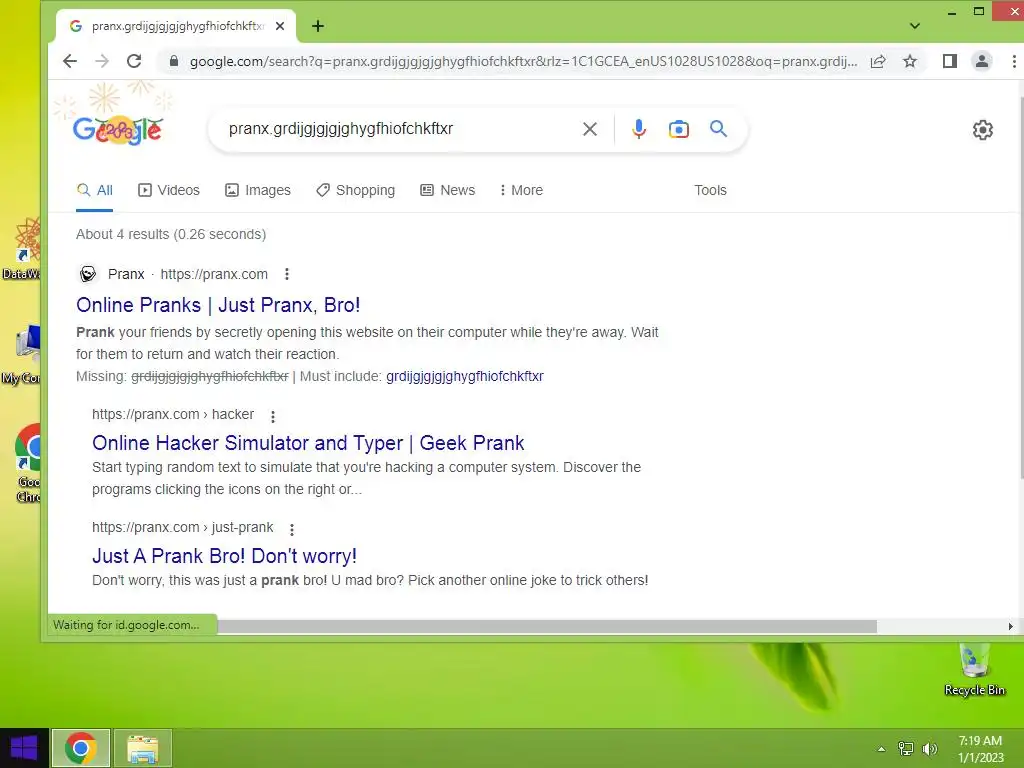
Task: Open the search Tools options
Action: (x=710, y=190)
